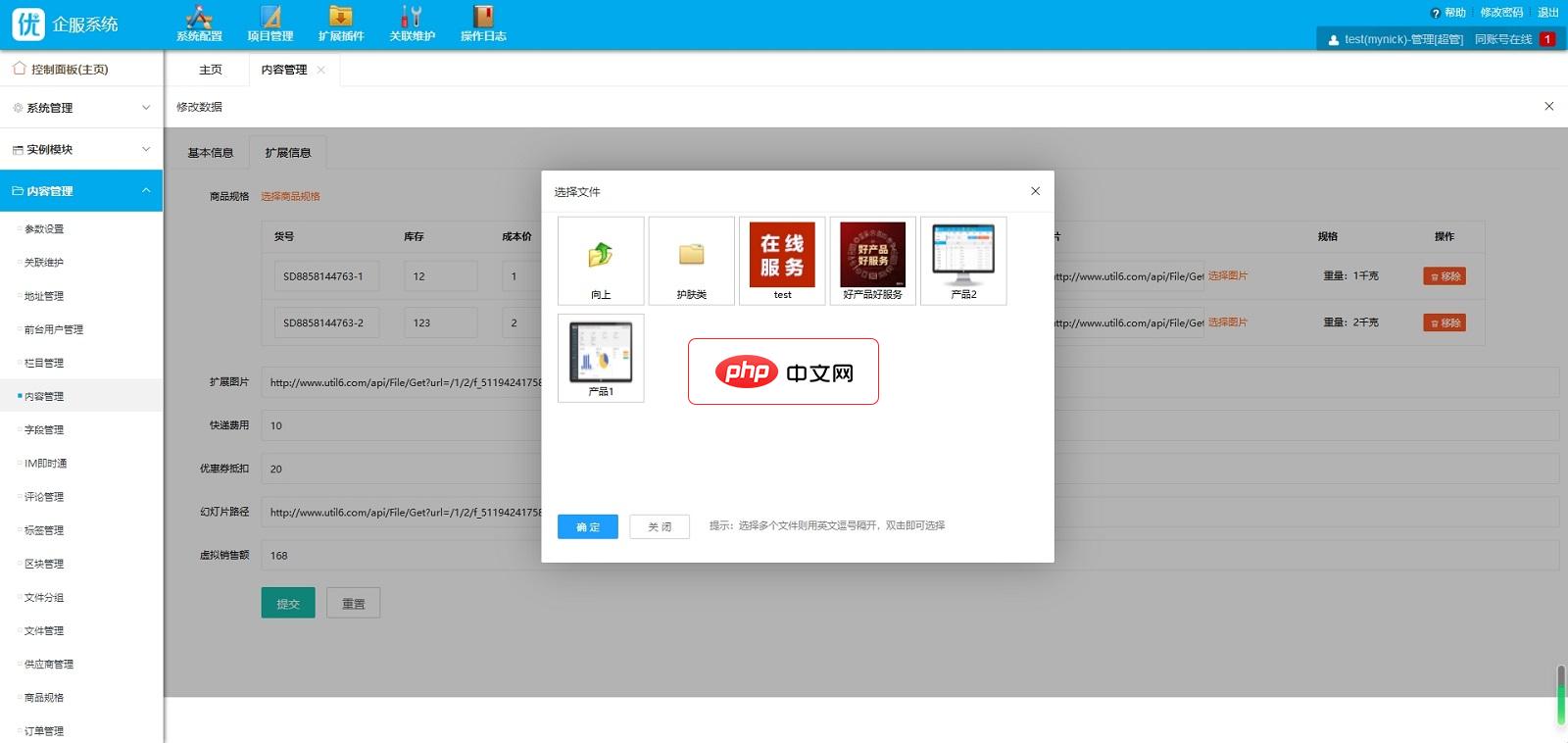Close the 选择文件 dialog with X
This screenshot has height=743, width=1568.
tap(1035, 191)
